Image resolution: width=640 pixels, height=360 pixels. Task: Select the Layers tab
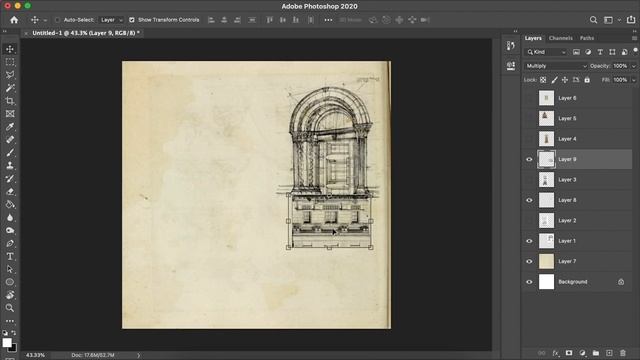[x=533, y=38]
